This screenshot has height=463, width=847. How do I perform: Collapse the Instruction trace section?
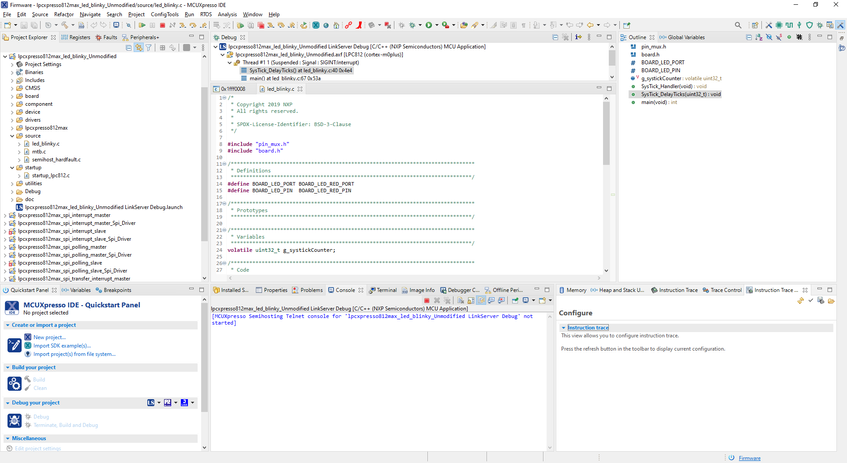563,328
